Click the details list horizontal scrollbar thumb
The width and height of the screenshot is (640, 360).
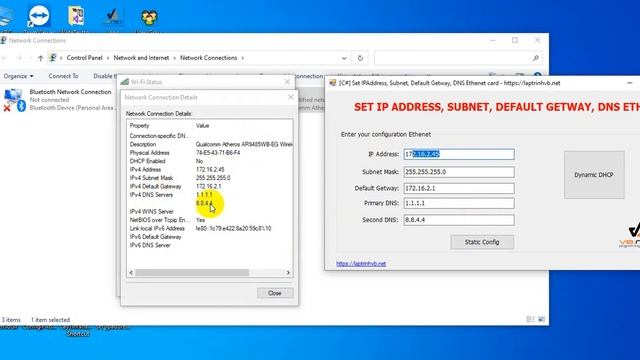[x=192, y=272]
